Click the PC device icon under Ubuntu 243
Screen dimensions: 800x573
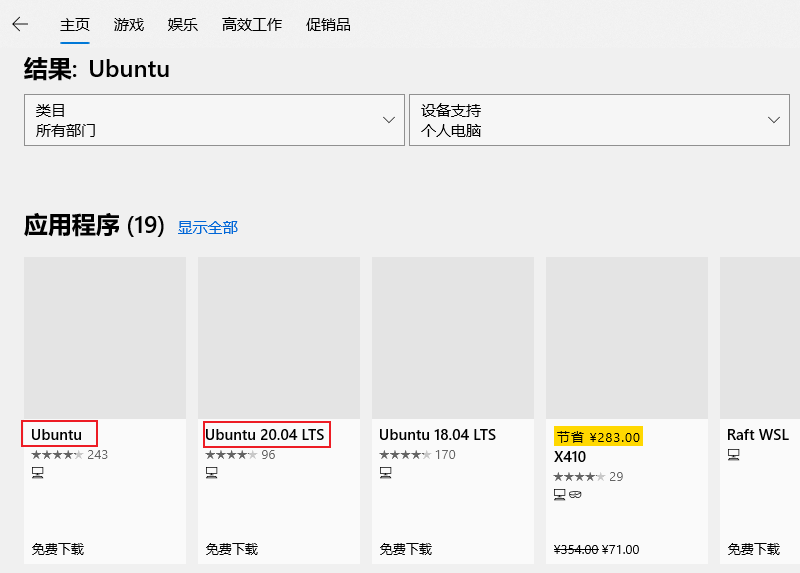tap(38, 473)
